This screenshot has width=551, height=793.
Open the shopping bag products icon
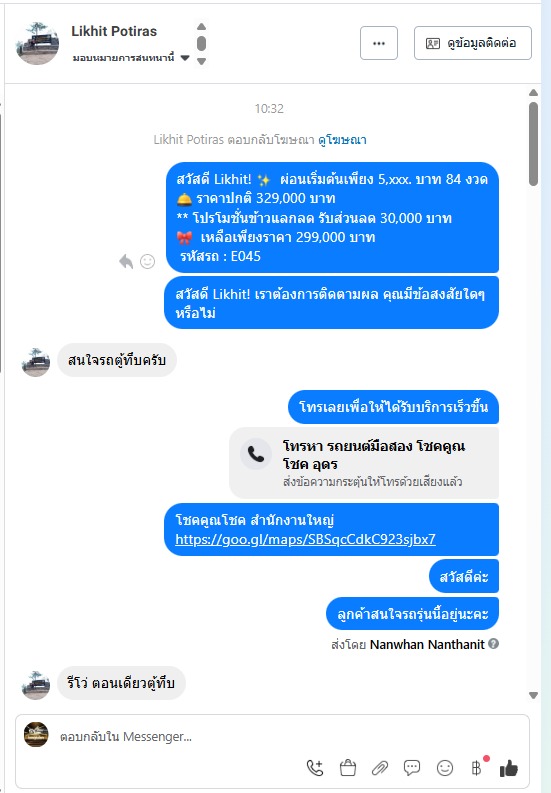pyautogui.click(x=348, y=768)
